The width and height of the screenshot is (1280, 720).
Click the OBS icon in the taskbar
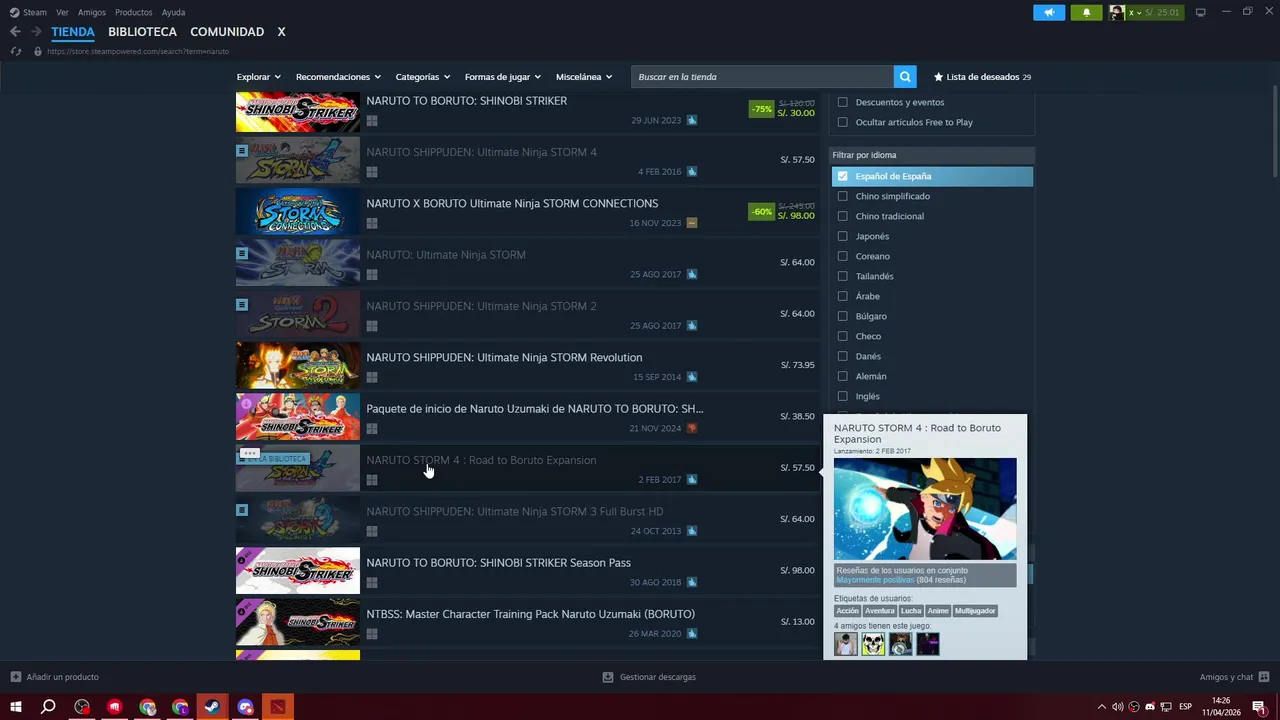[82, 707]
